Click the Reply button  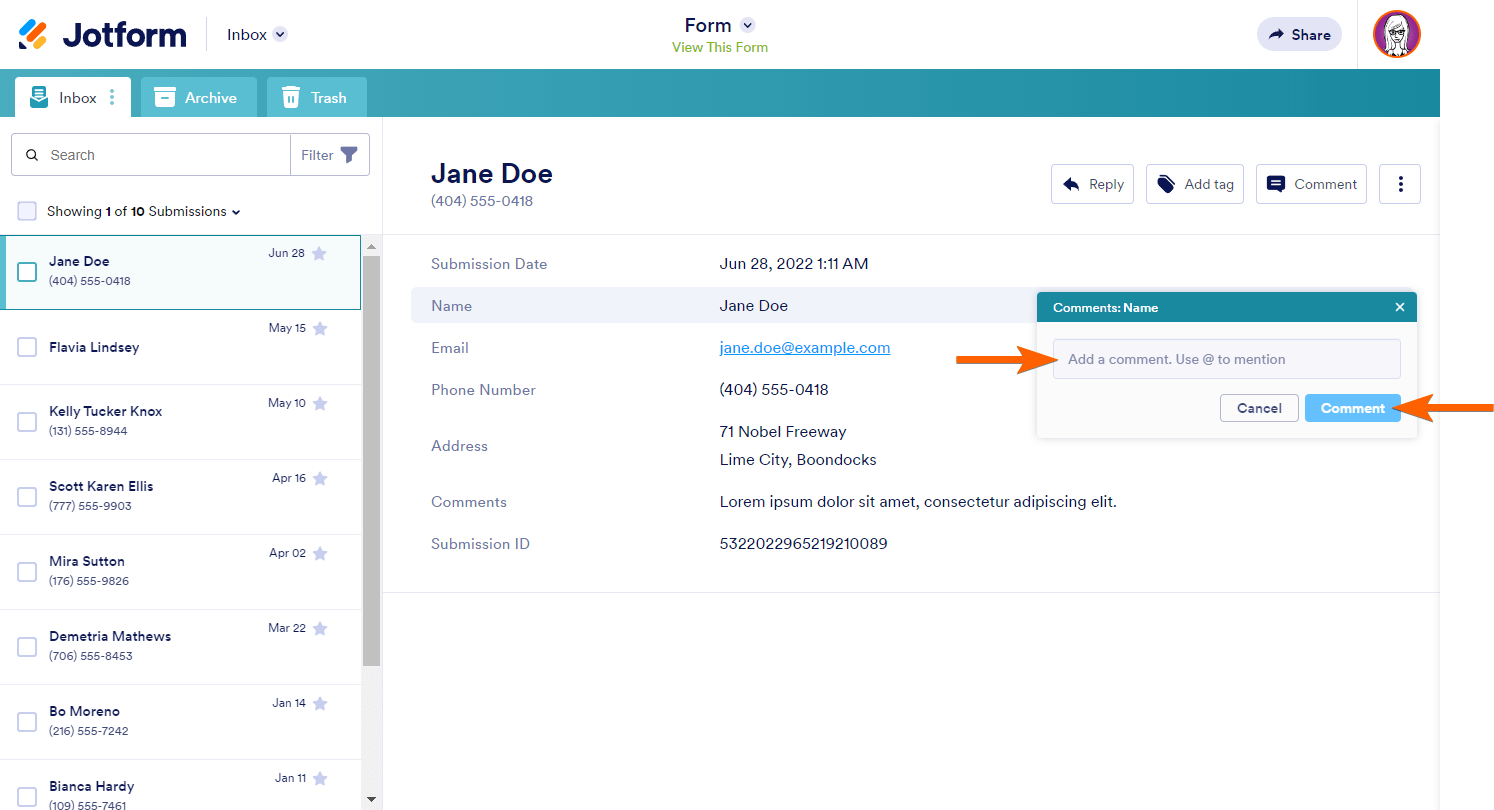click(x=1092, y=184)
